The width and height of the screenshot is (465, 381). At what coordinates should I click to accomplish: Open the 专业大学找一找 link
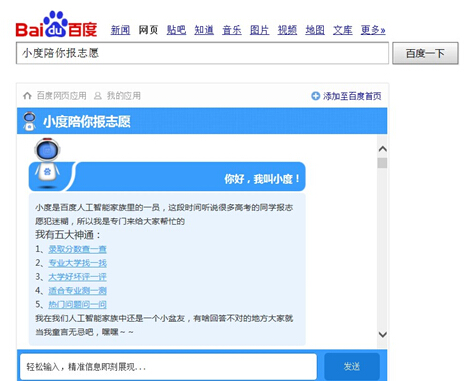coord(77,263)
